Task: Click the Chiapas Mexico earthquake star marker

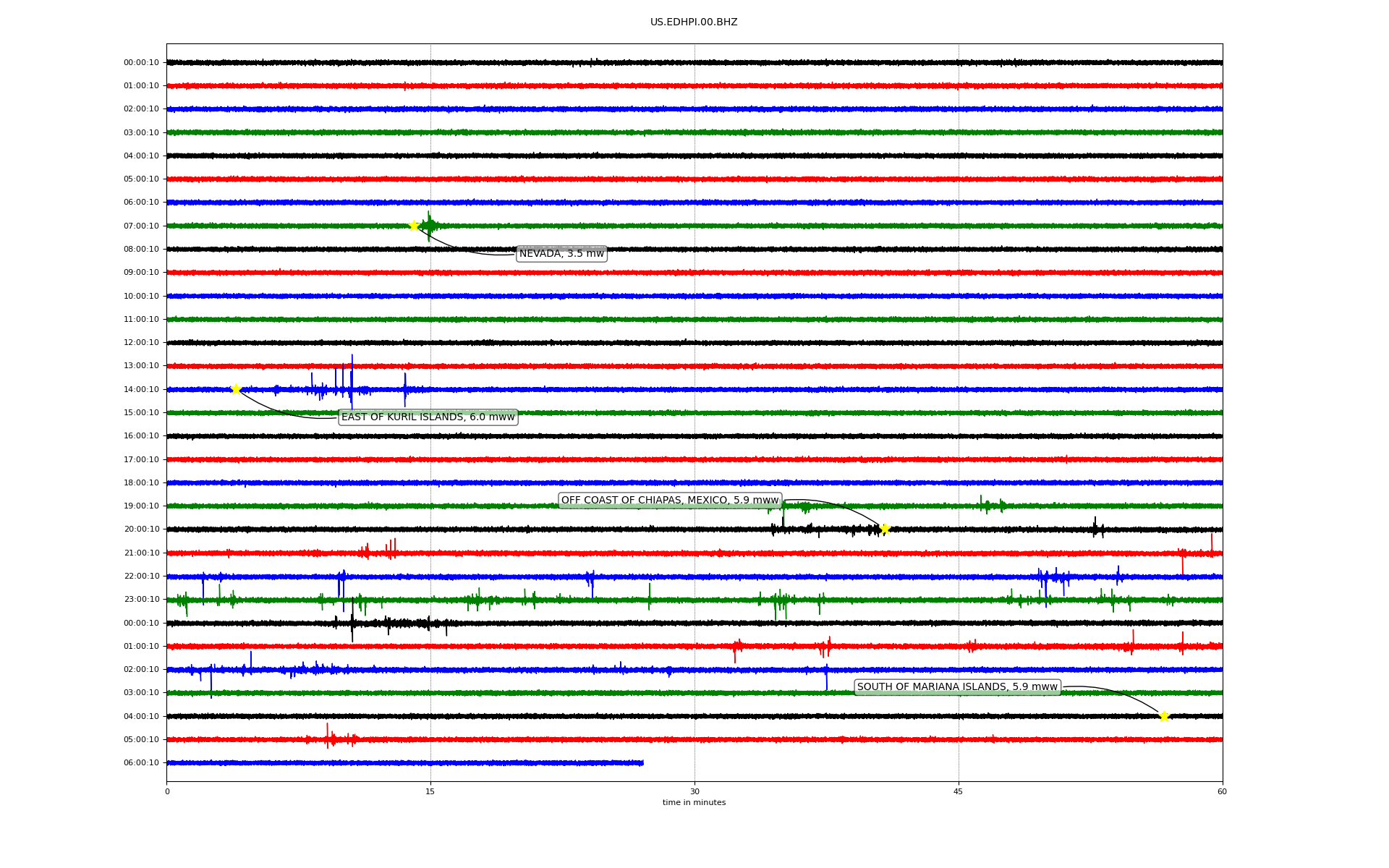Action: pos(884,529)
